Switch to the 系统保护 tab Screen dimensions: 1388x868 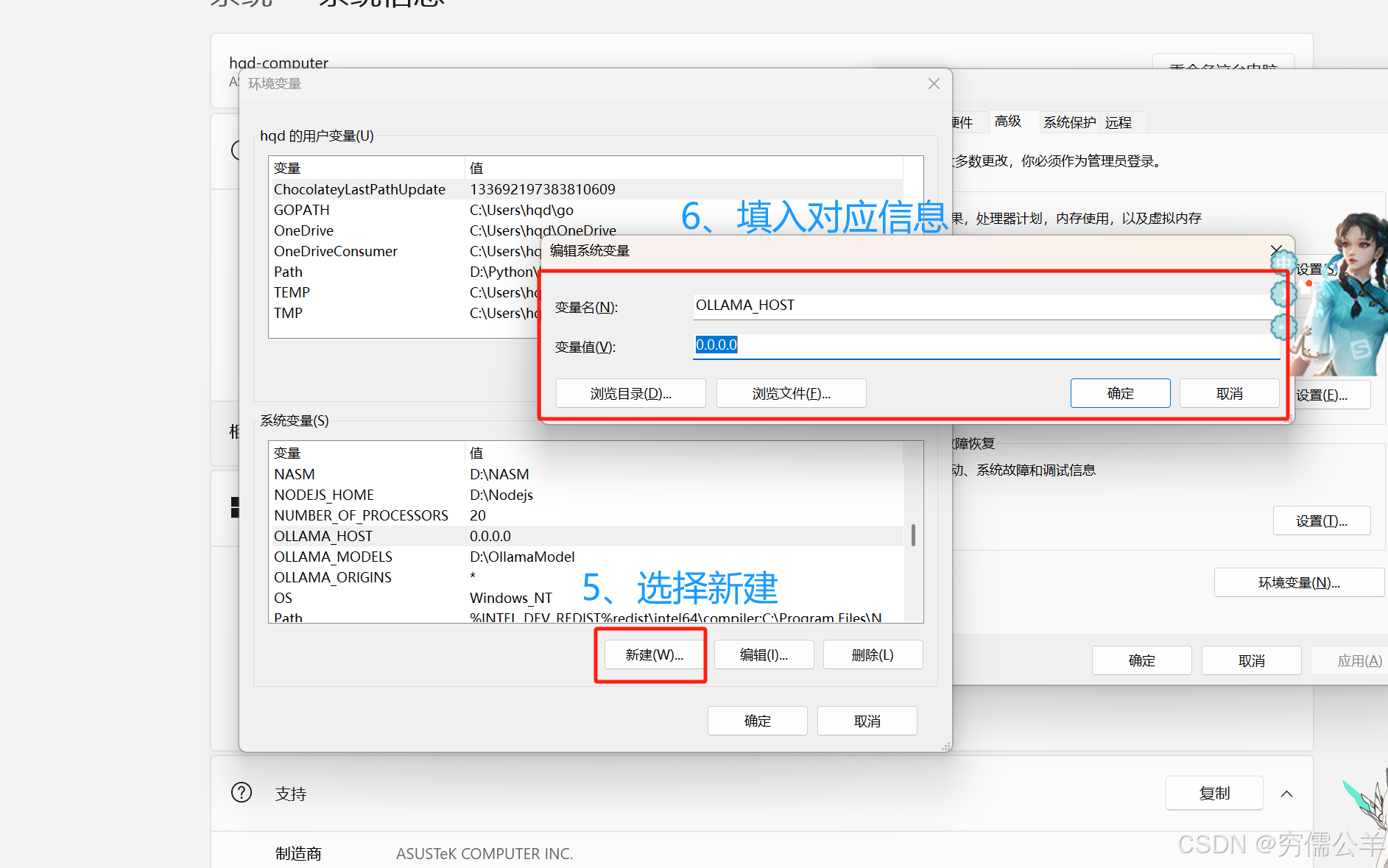1069,121
